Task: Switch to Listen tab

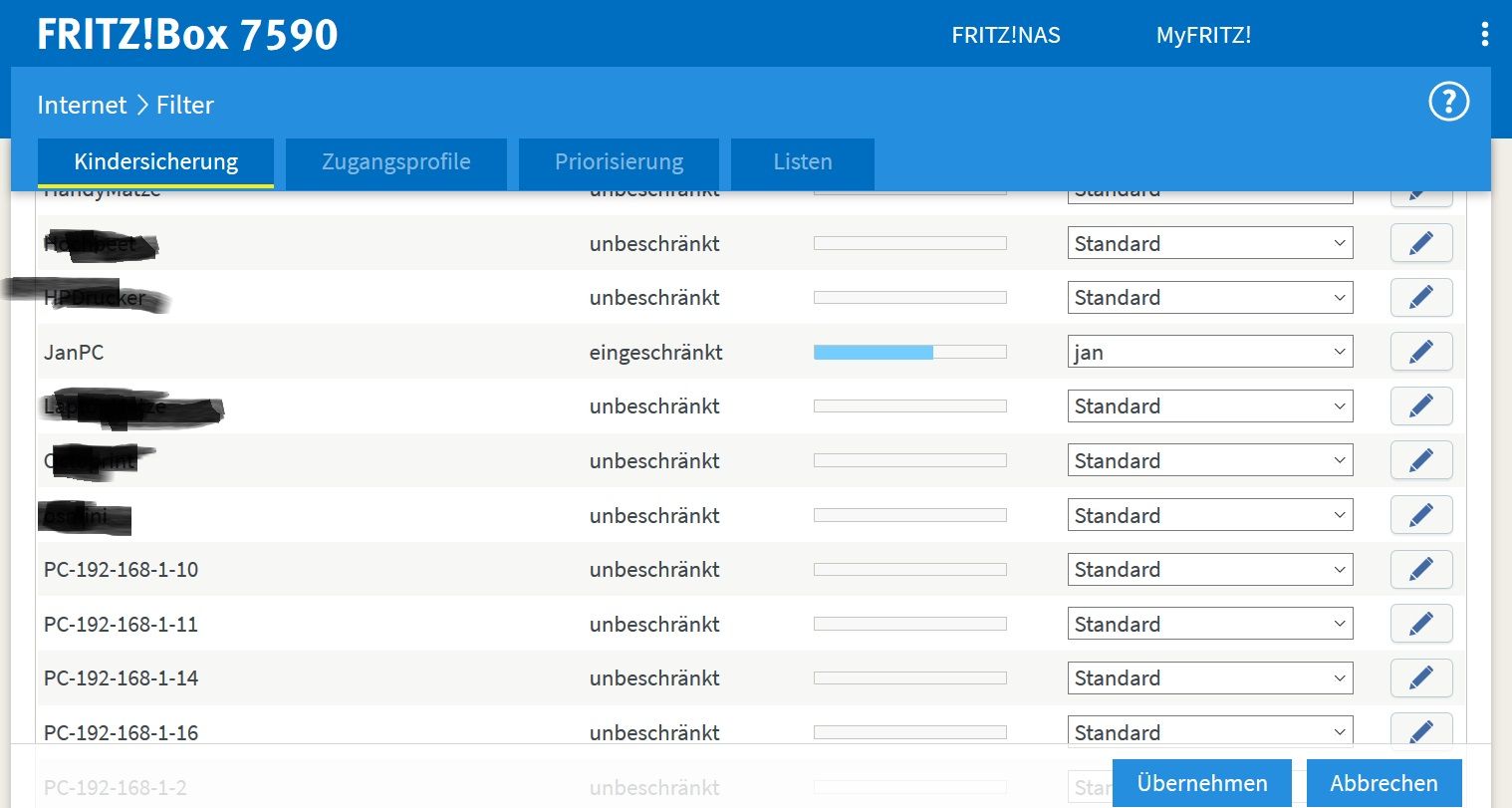Action: (x=803, y=162)
